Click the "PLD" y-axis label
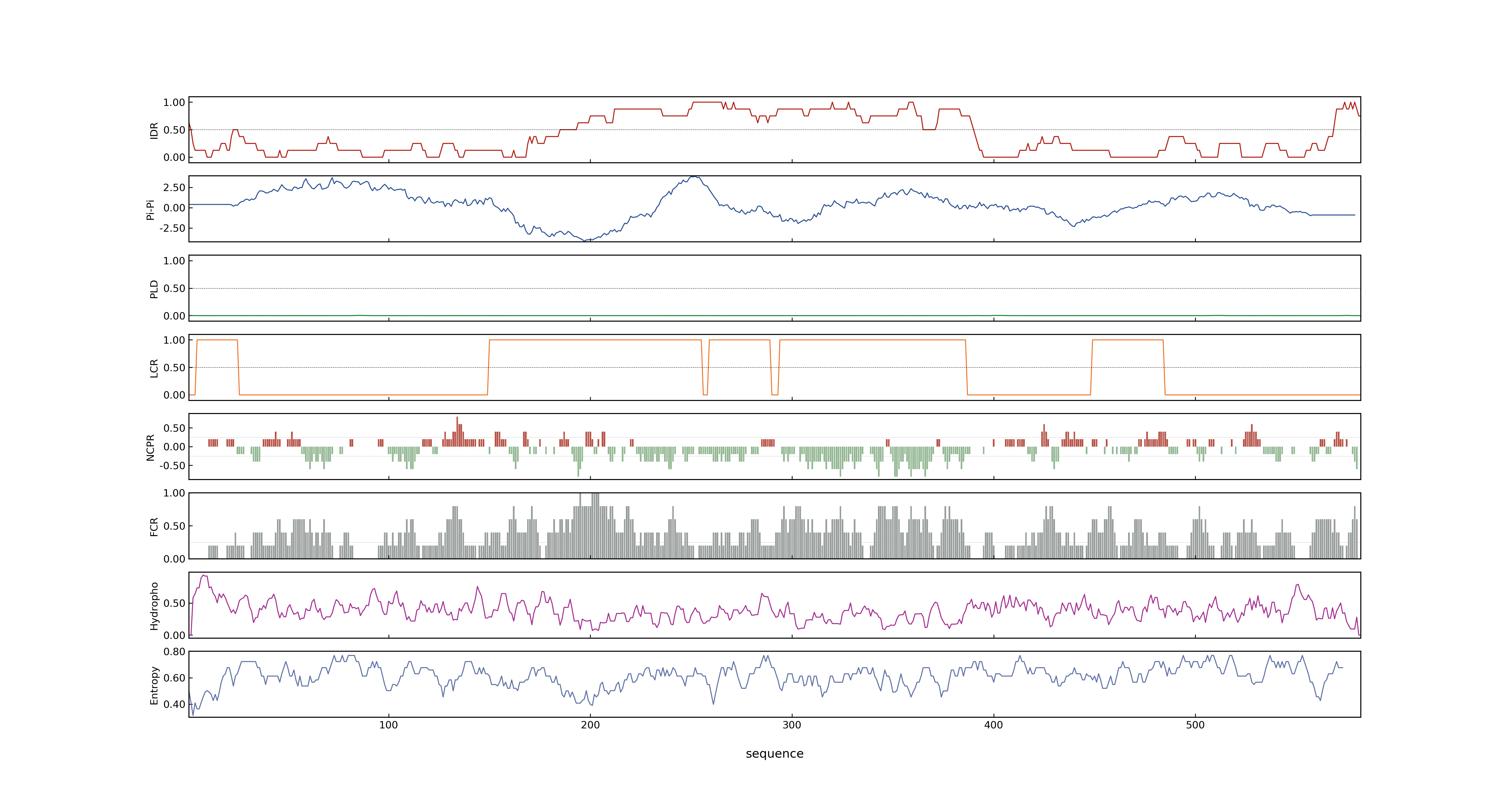 point(154,288)
